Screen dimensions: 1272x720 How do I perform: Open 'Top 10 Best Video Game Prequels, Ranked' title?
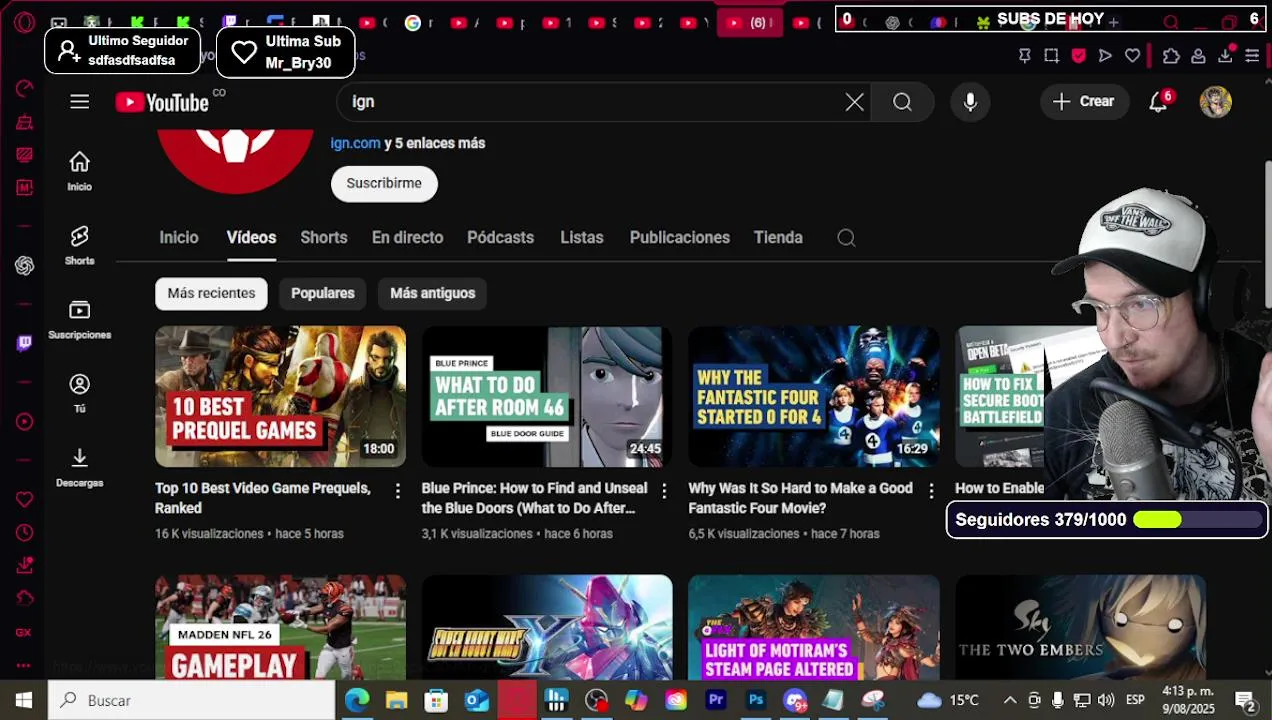point(263,498)
